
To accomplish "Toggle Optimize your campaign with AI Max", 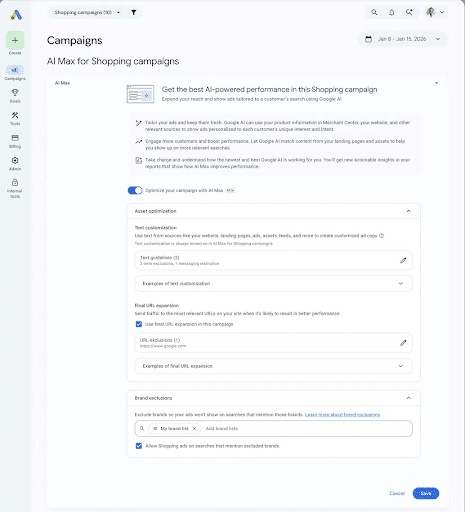I will [x=135, y=190].
